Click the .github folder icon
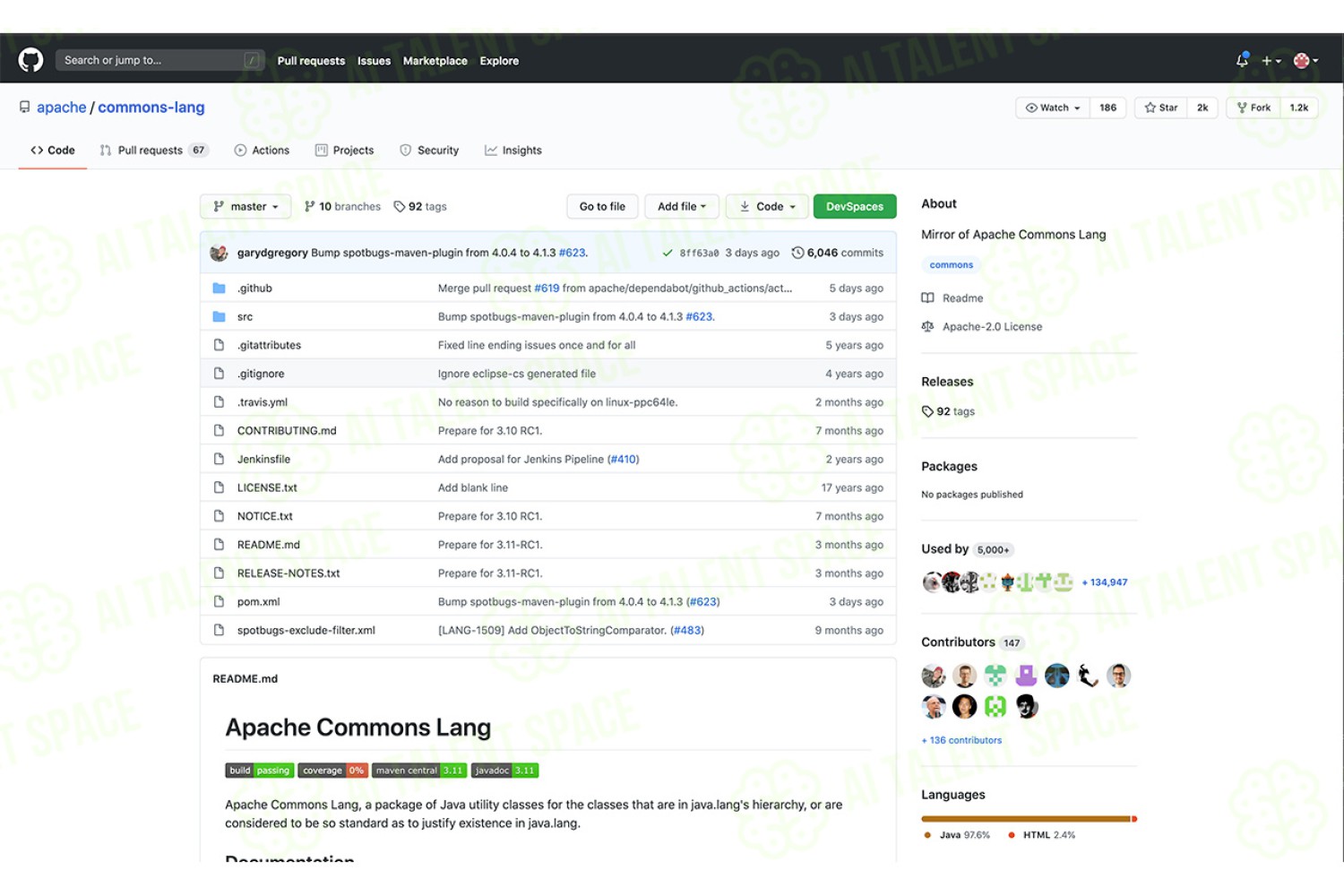The width and height of the screenshot is (1344, 896). click(219, 288)
